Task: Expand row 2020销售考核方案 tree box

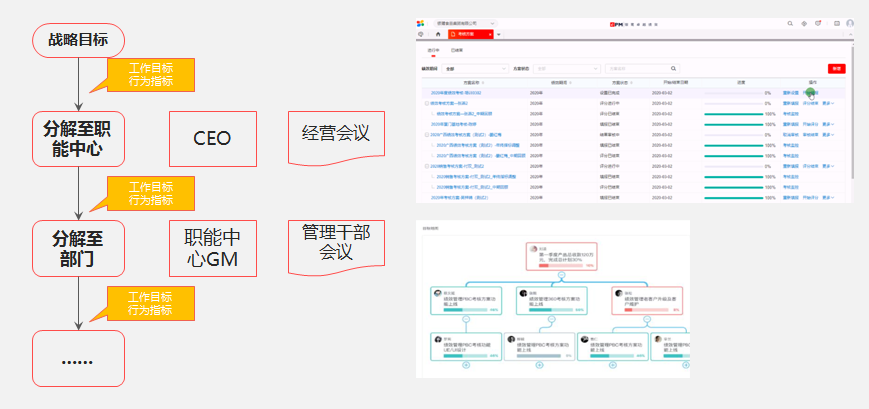Action: pos(427,166)
